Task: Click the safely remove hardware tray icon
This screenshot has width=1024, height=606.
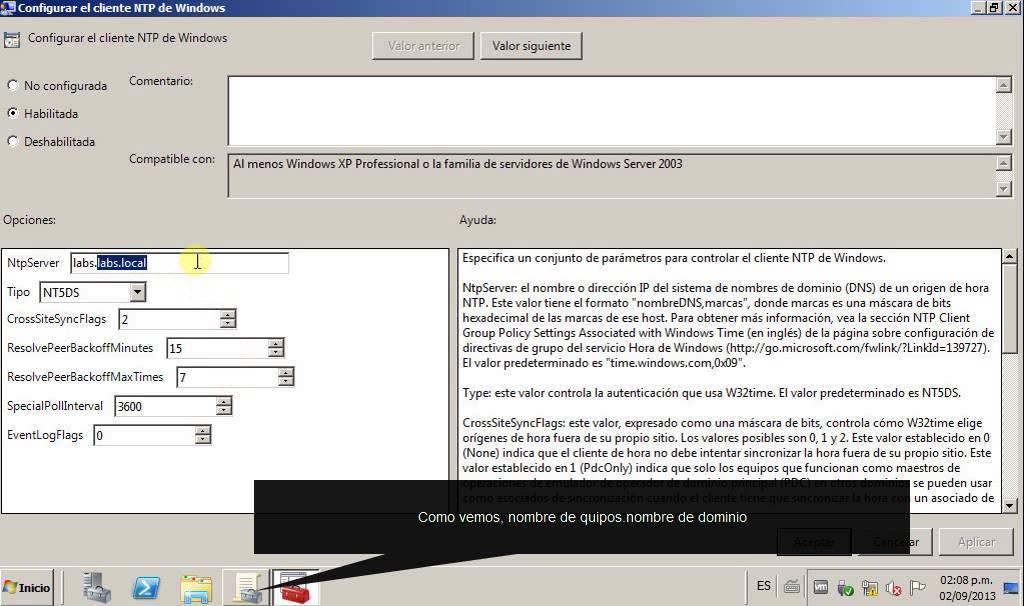Action: (x=845, y=588)
